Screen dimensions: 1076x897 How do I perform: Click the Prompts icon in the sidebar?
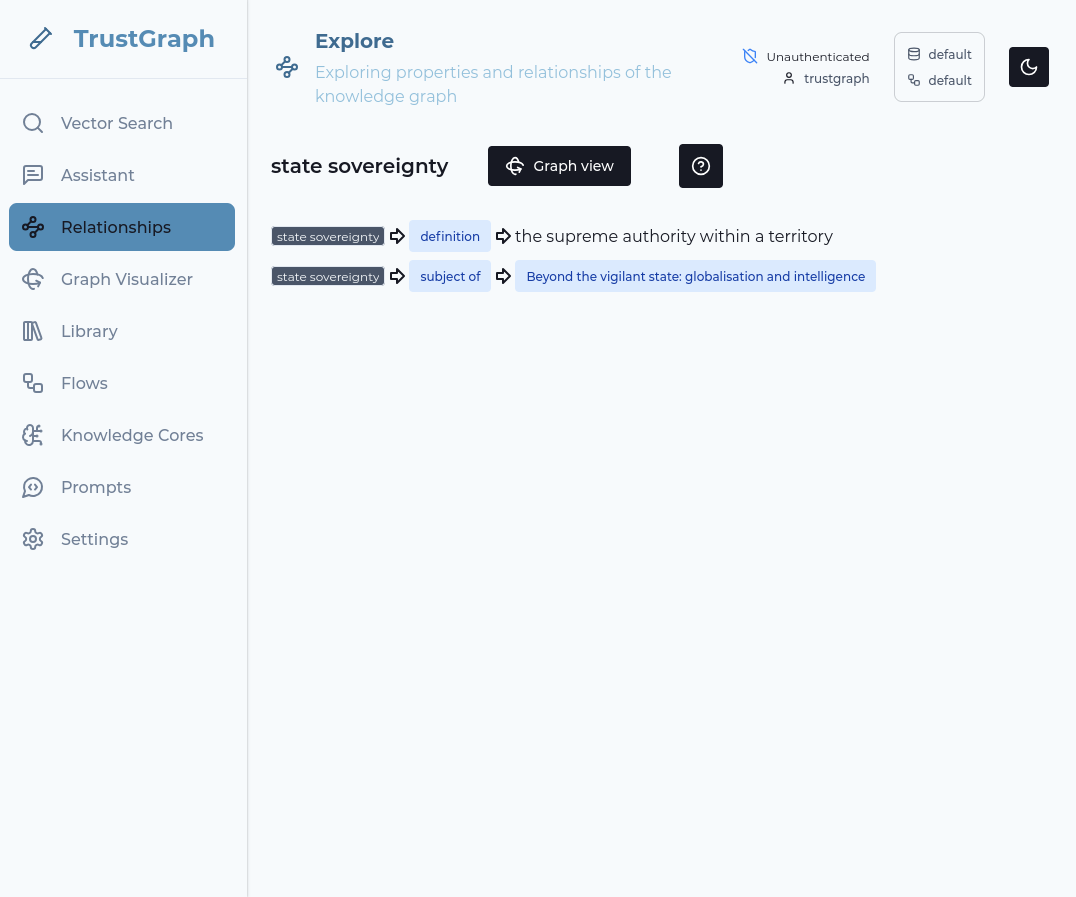point(33,487)
